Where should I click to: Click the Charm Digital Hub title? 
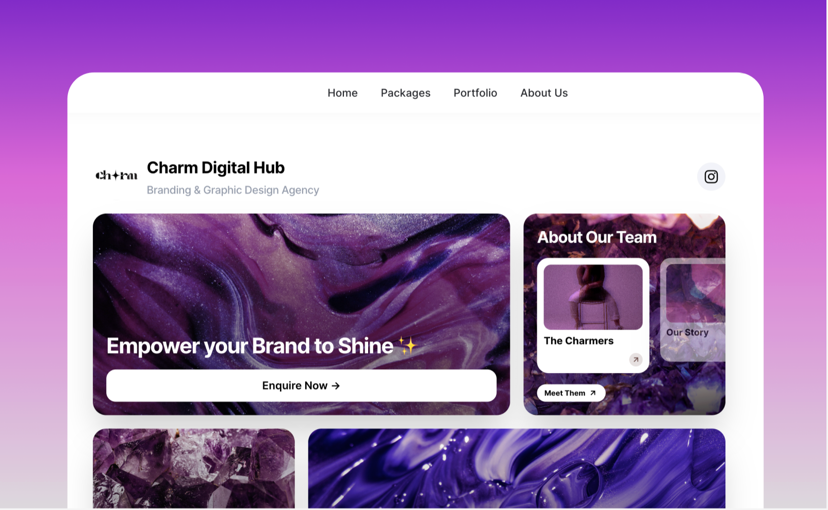pos(215,167)
